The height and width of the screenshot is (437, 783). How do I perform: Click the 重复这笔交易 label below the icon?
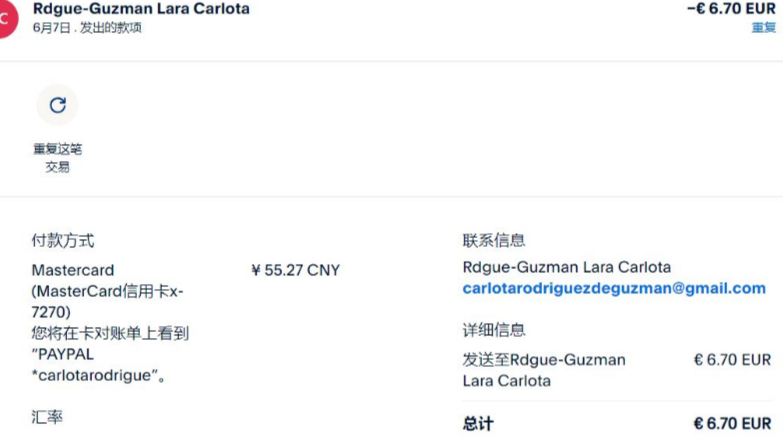tap(57, 158)
